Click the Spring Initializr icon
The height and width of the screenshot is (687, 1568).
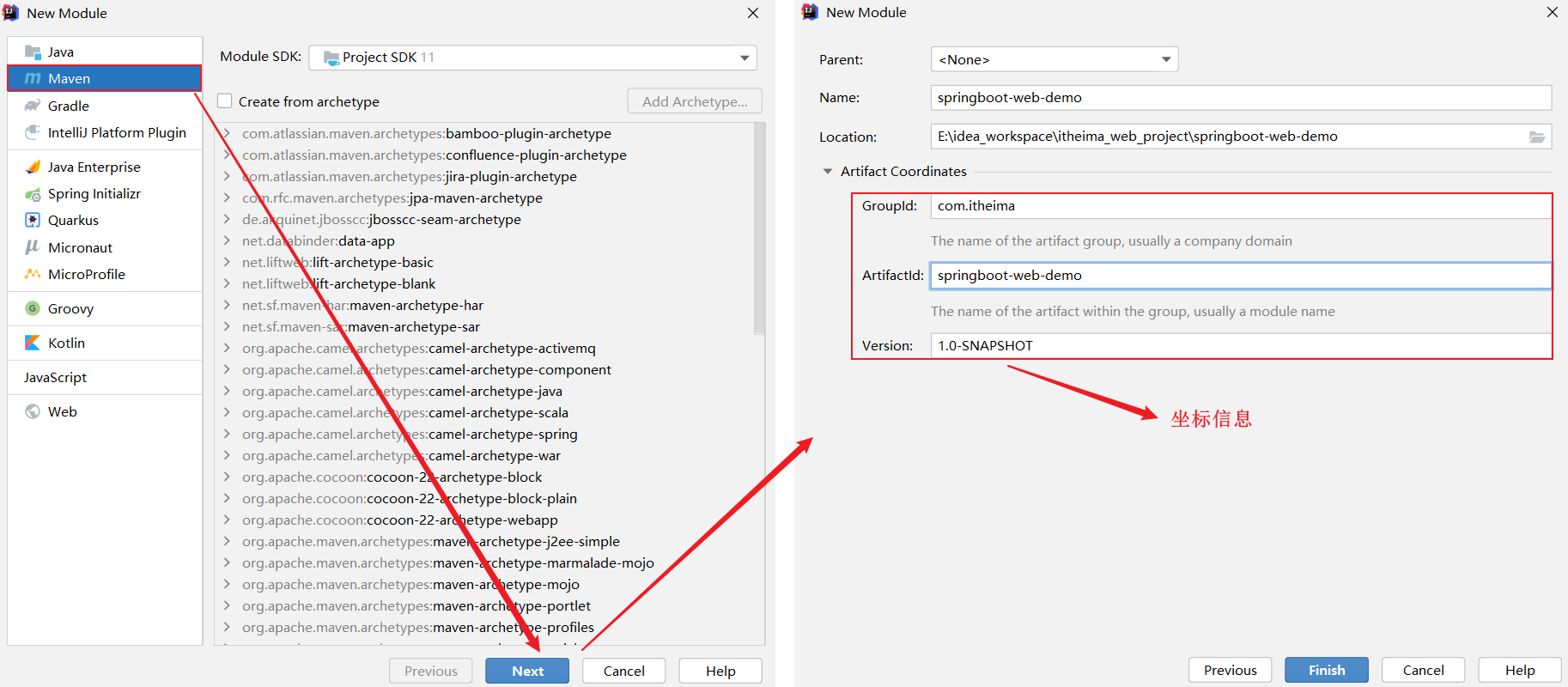tap(33, 194)
